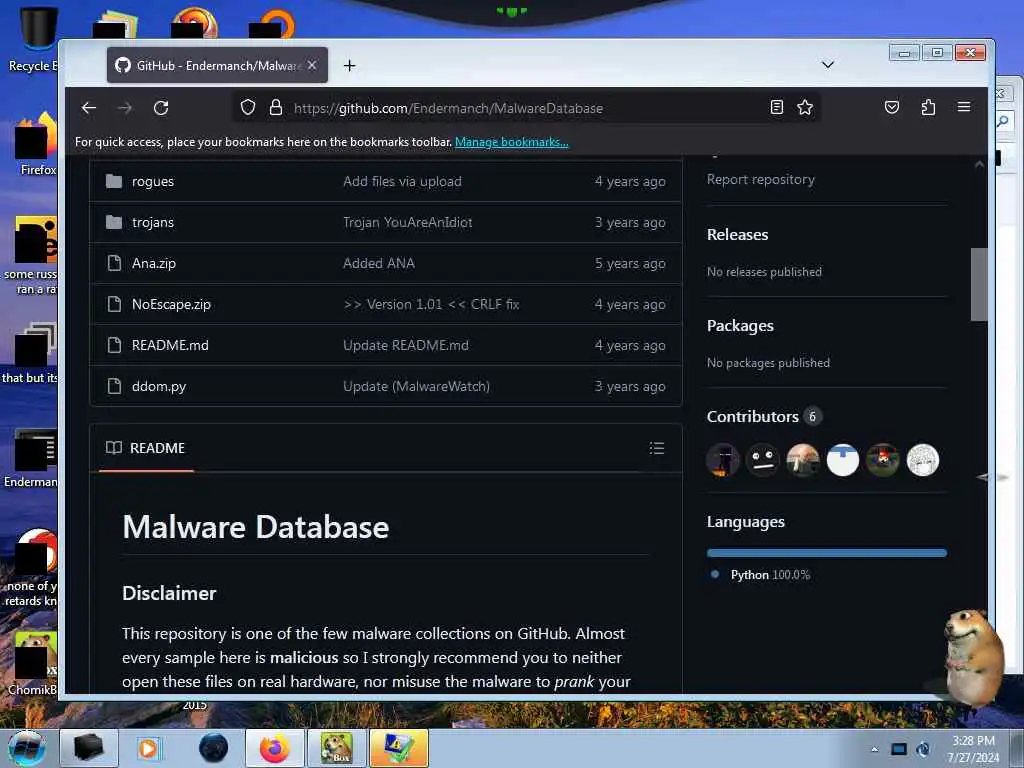The height and width of the screenshot is (768, 1024).
Task: Open sixth contributor sketch avatar
Action: coord(923,460)
